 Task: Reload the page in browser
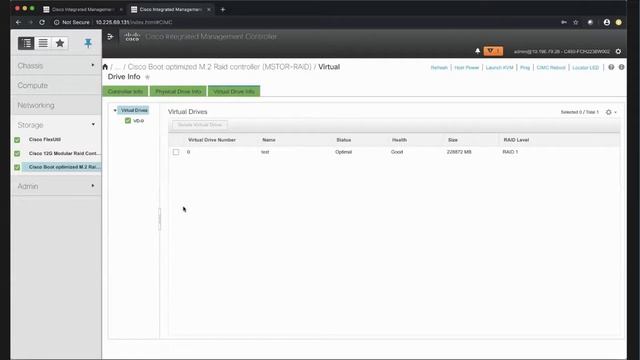[x=42, y=22]
